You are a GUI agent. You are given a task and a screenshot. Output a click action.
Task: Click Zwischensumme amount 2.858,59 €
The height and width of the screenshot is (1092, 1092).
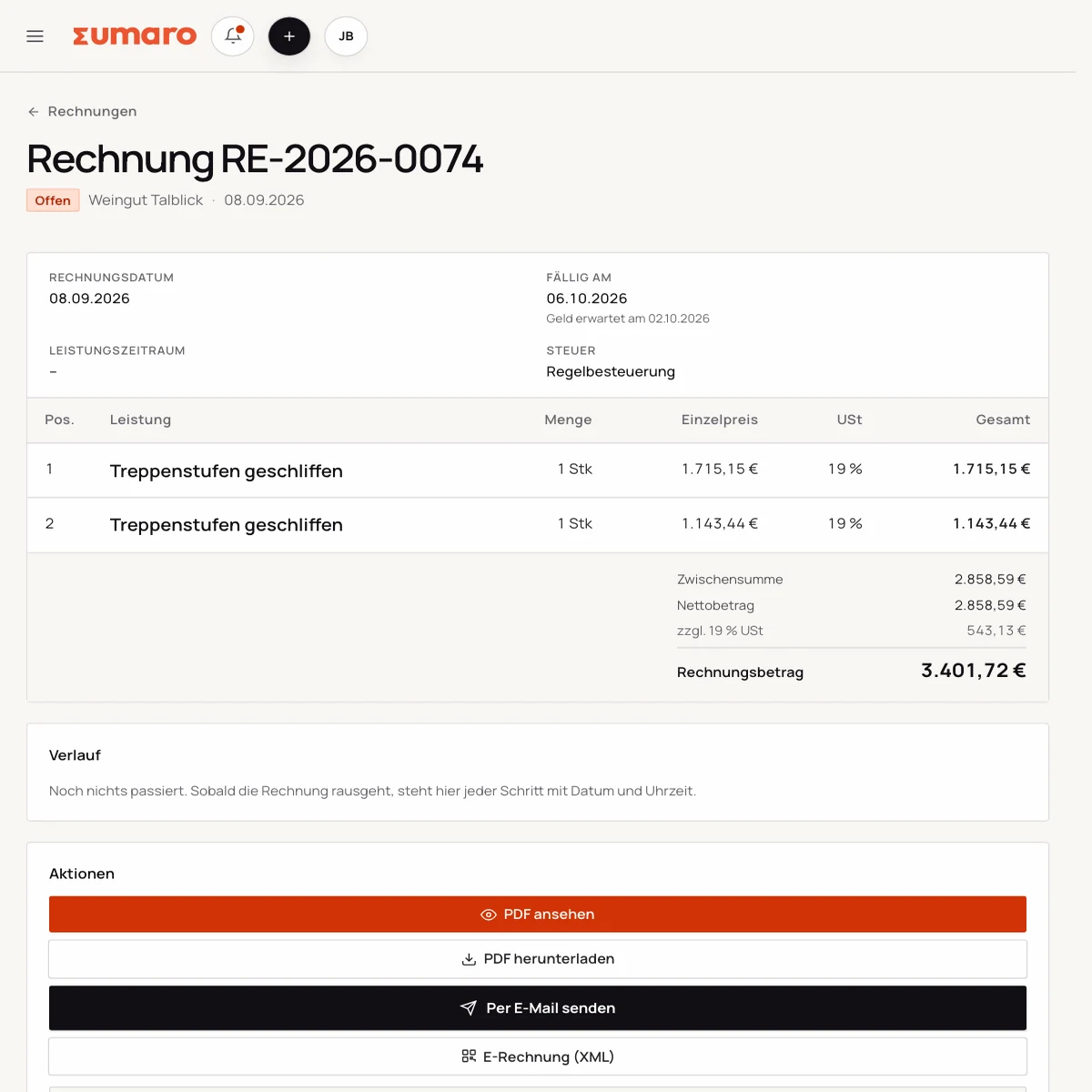coord(990,580)
